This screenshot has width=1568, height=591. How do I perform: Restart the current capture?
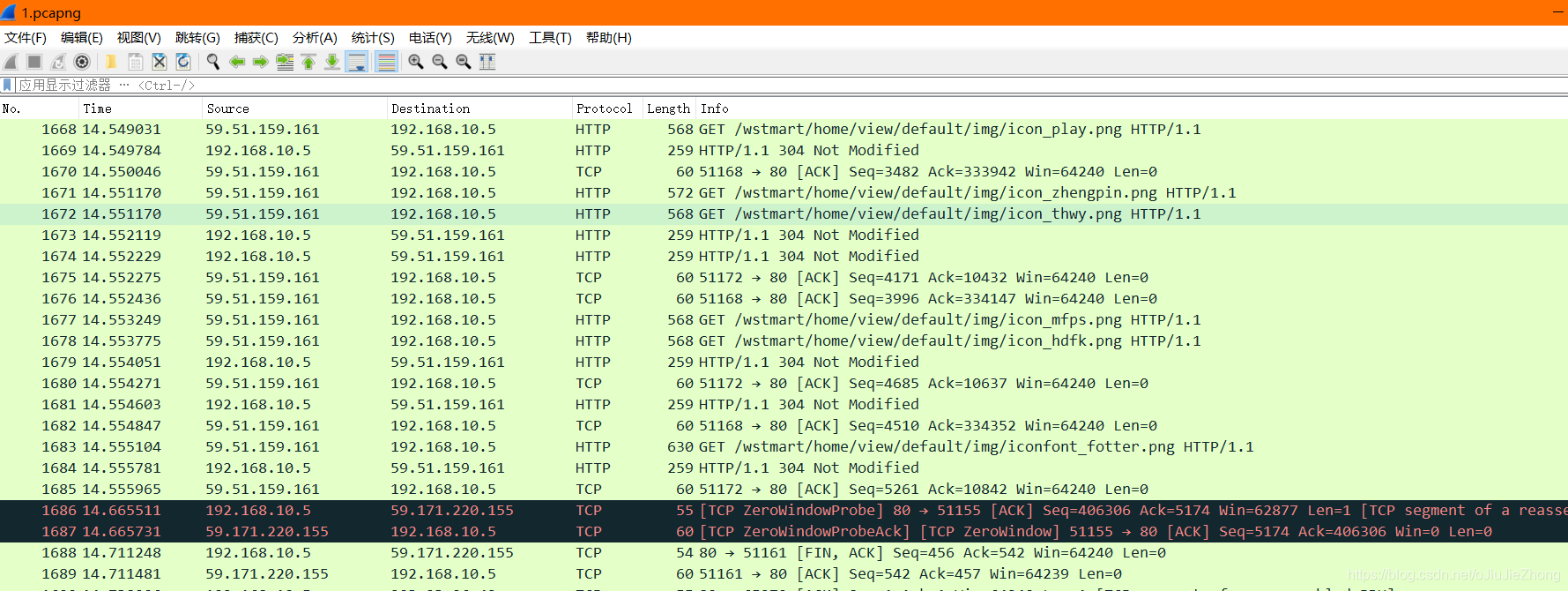point(58,62)
